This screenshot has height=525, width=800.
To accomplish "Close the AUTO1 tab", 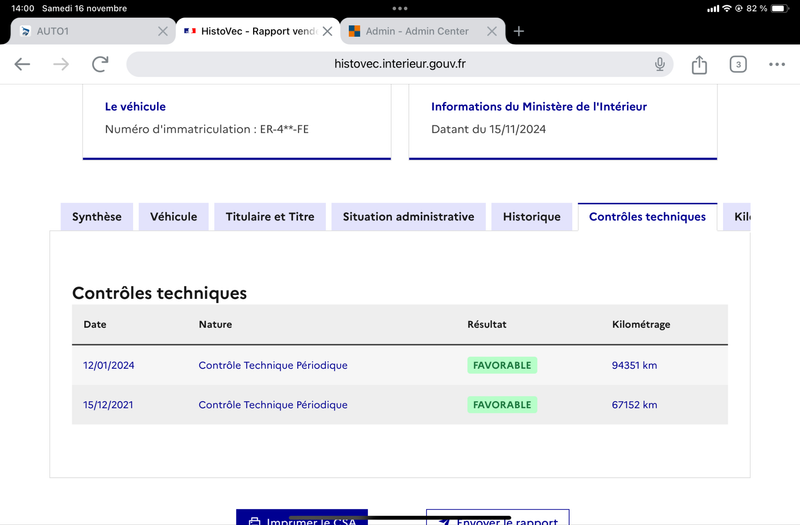I will [x=163, y=31].
